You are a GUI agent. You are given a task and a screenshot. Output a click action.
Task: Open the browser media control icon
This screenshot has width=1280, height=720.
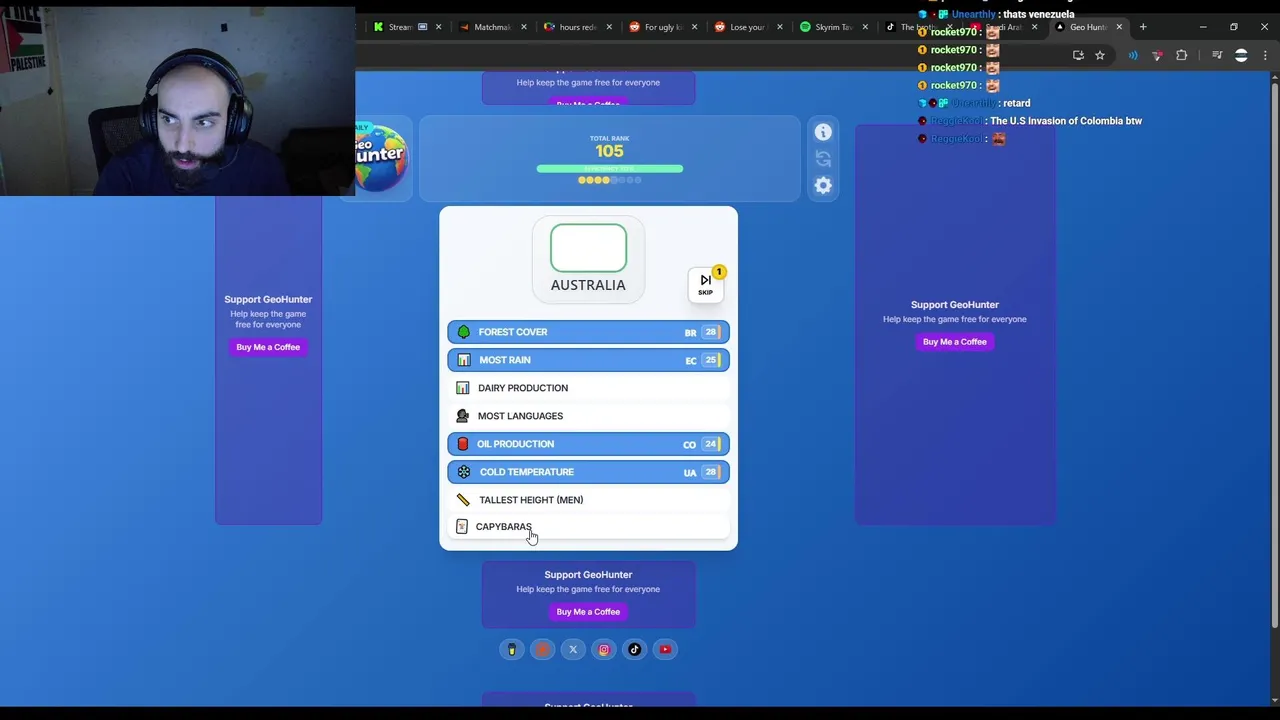pyautogui.click(x=1217, y=56)
